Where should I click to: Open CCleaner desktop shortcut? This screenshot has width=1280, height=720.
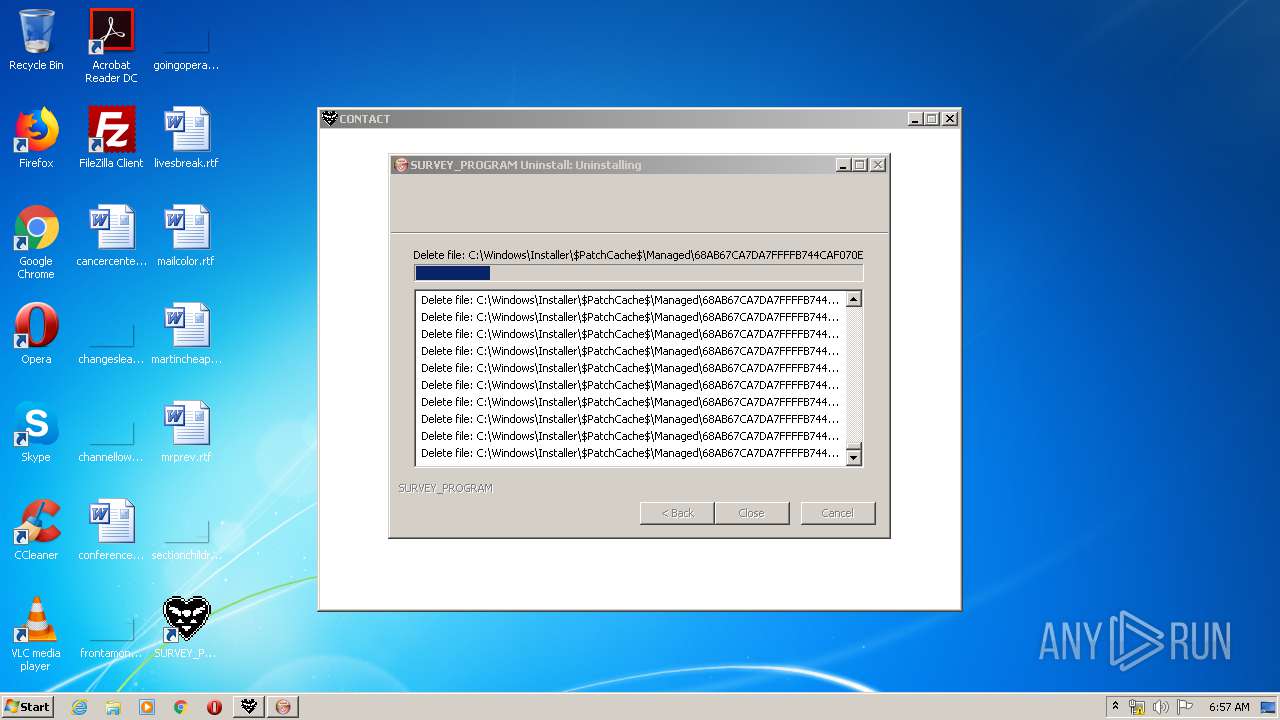(36, 530)
